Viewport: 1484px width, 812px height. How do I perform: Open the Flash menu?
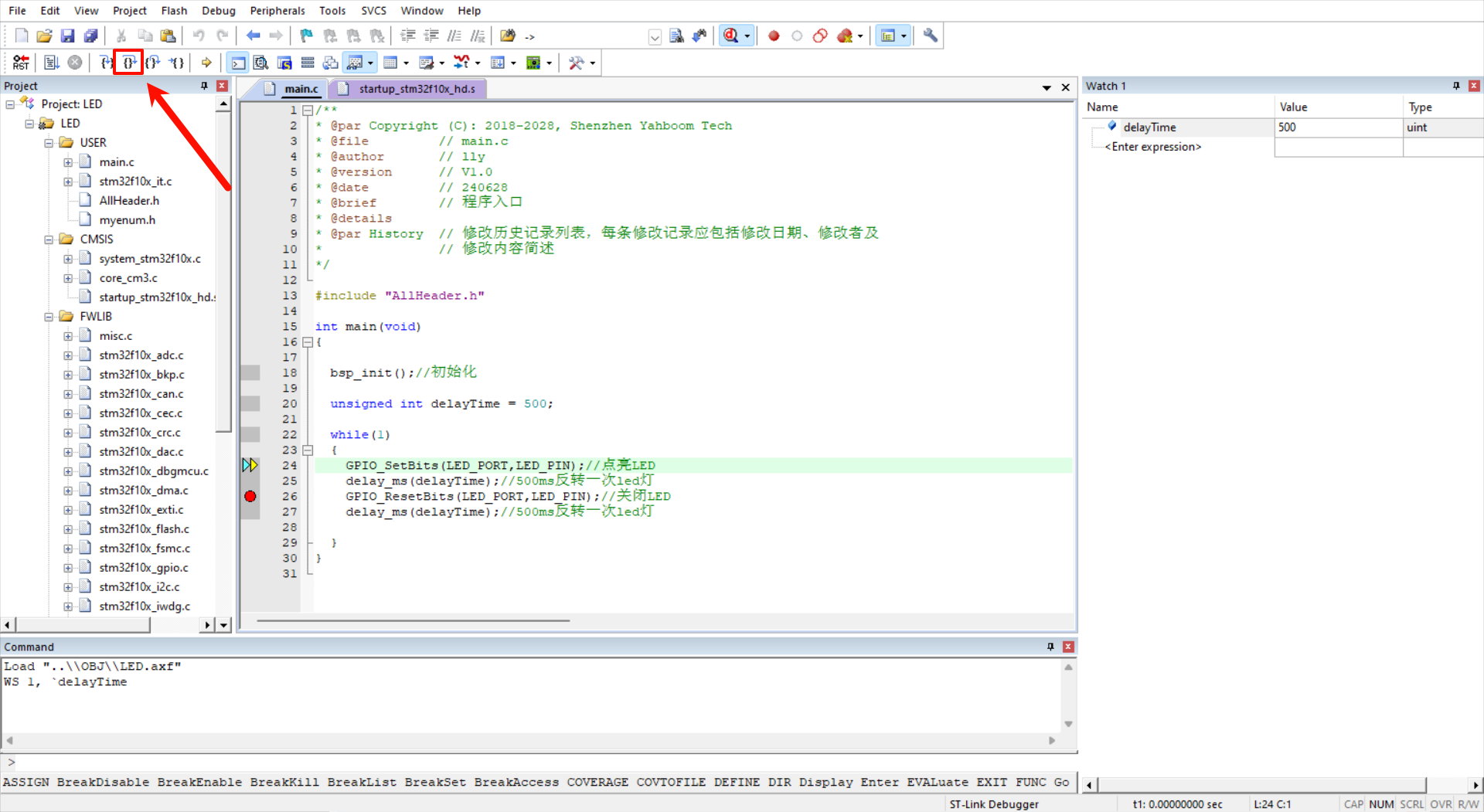(x=174, y=11)
